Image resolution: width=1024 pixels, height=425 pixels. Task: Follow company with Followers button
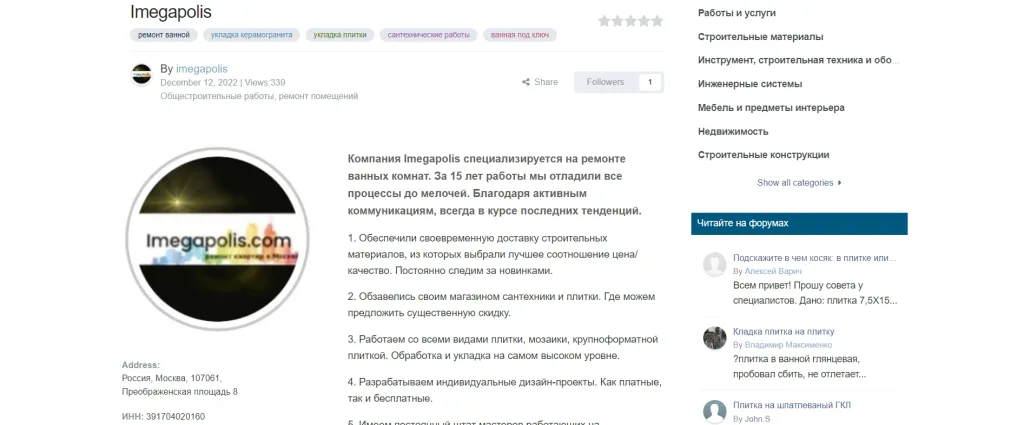coord(605,82)
